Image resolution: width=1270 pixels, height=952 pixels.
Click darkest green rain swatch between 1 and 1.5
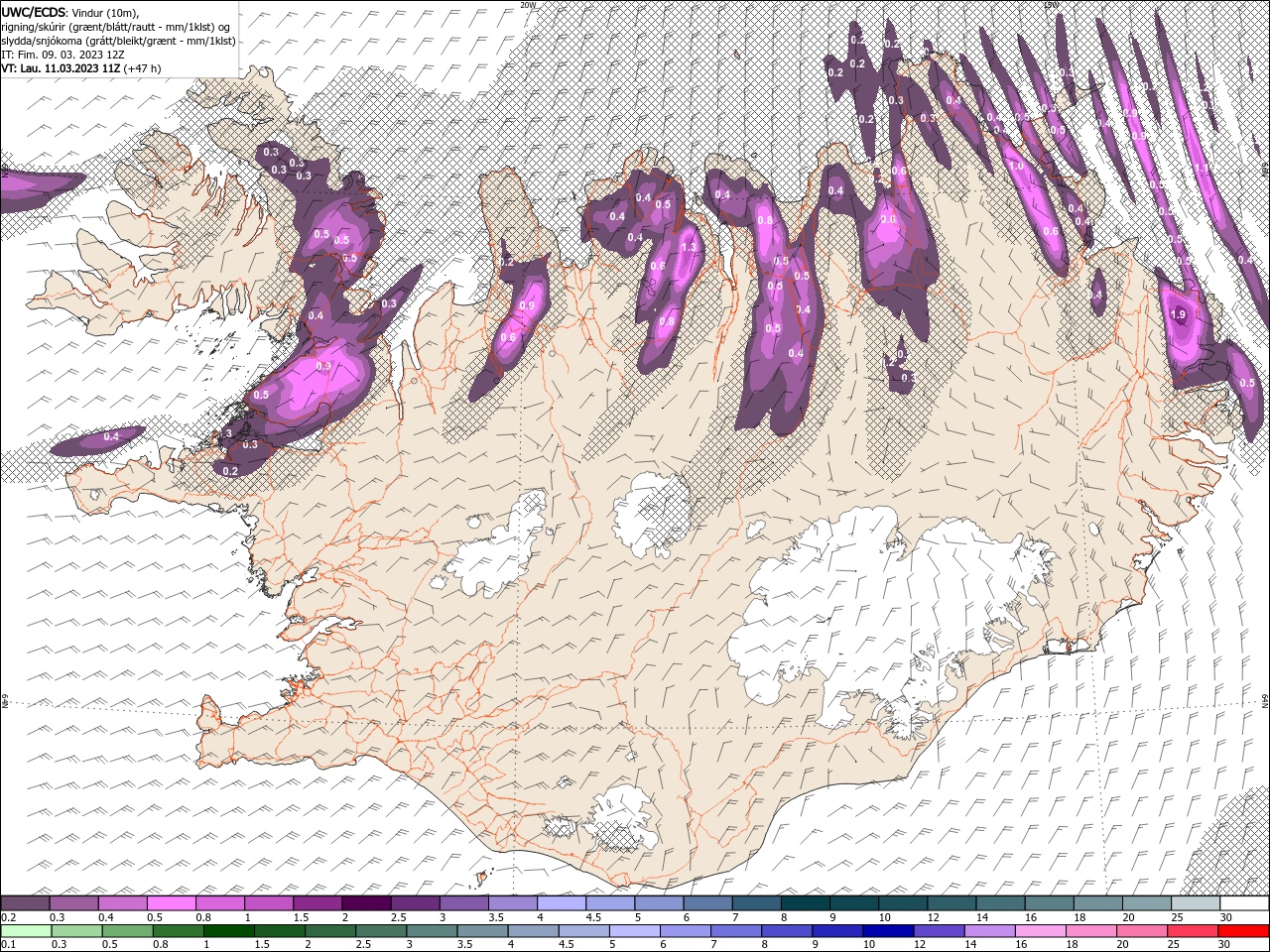point(229,931)
